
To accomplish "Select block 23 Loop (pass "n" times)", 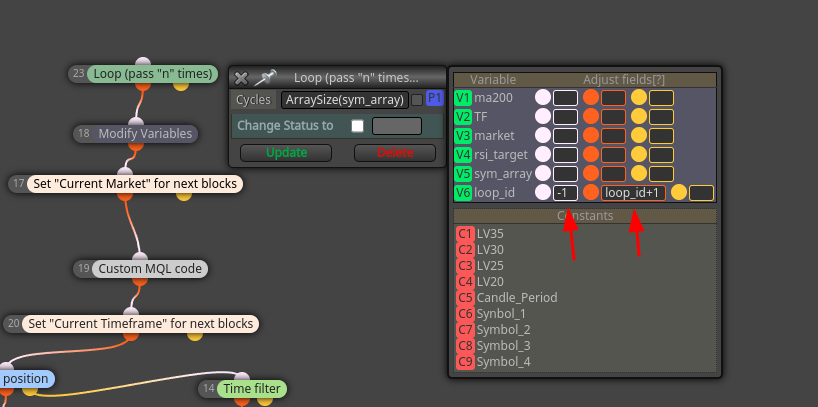I will 152,74.
